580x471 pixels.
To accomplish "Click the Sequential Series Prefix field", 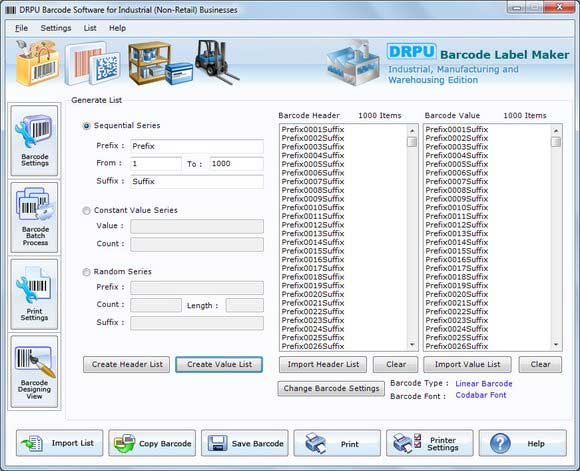I will (x=197, y=146).
